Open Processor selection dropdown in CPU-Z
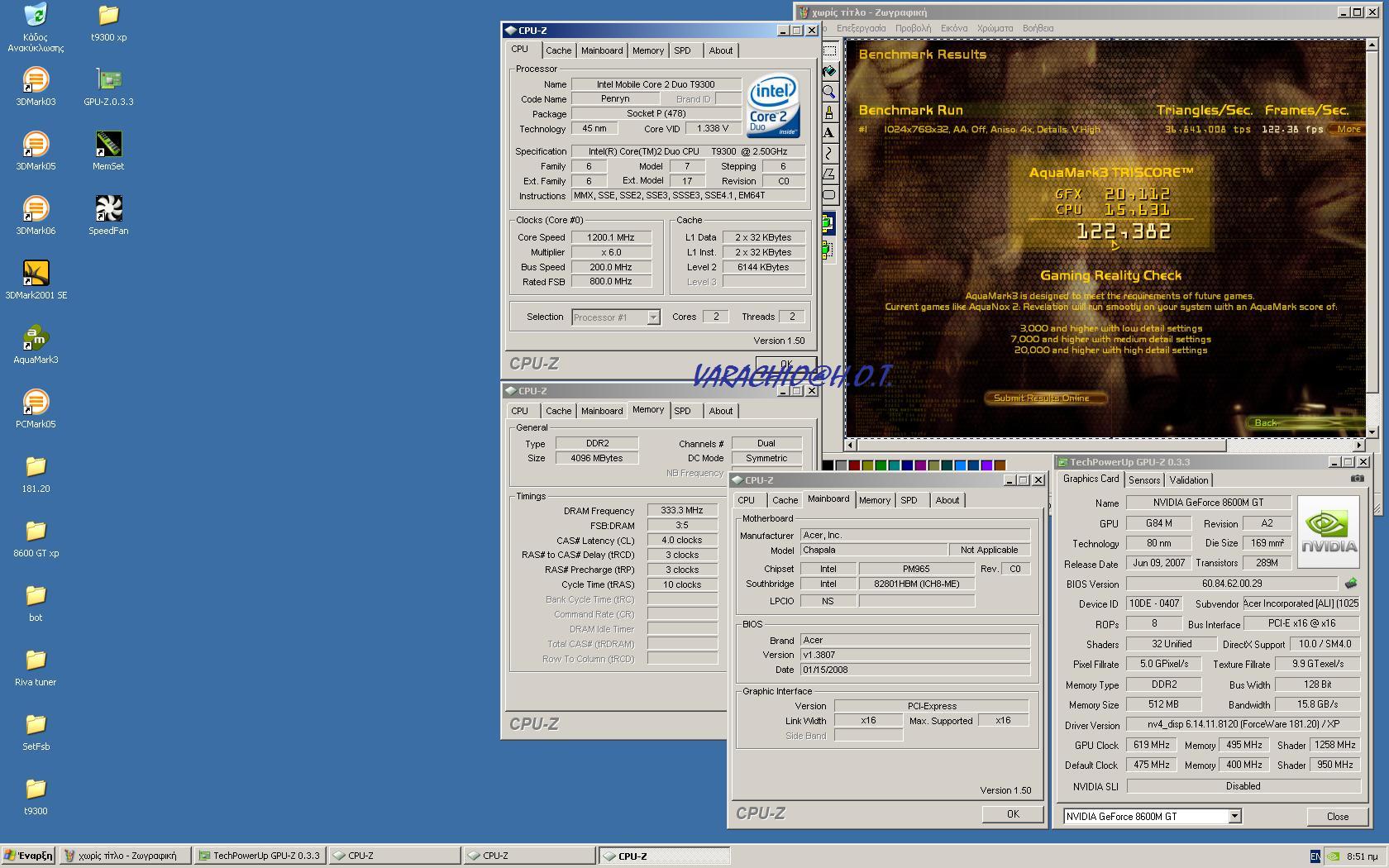Screen dimensions: 1389x868 coord(653,317)
